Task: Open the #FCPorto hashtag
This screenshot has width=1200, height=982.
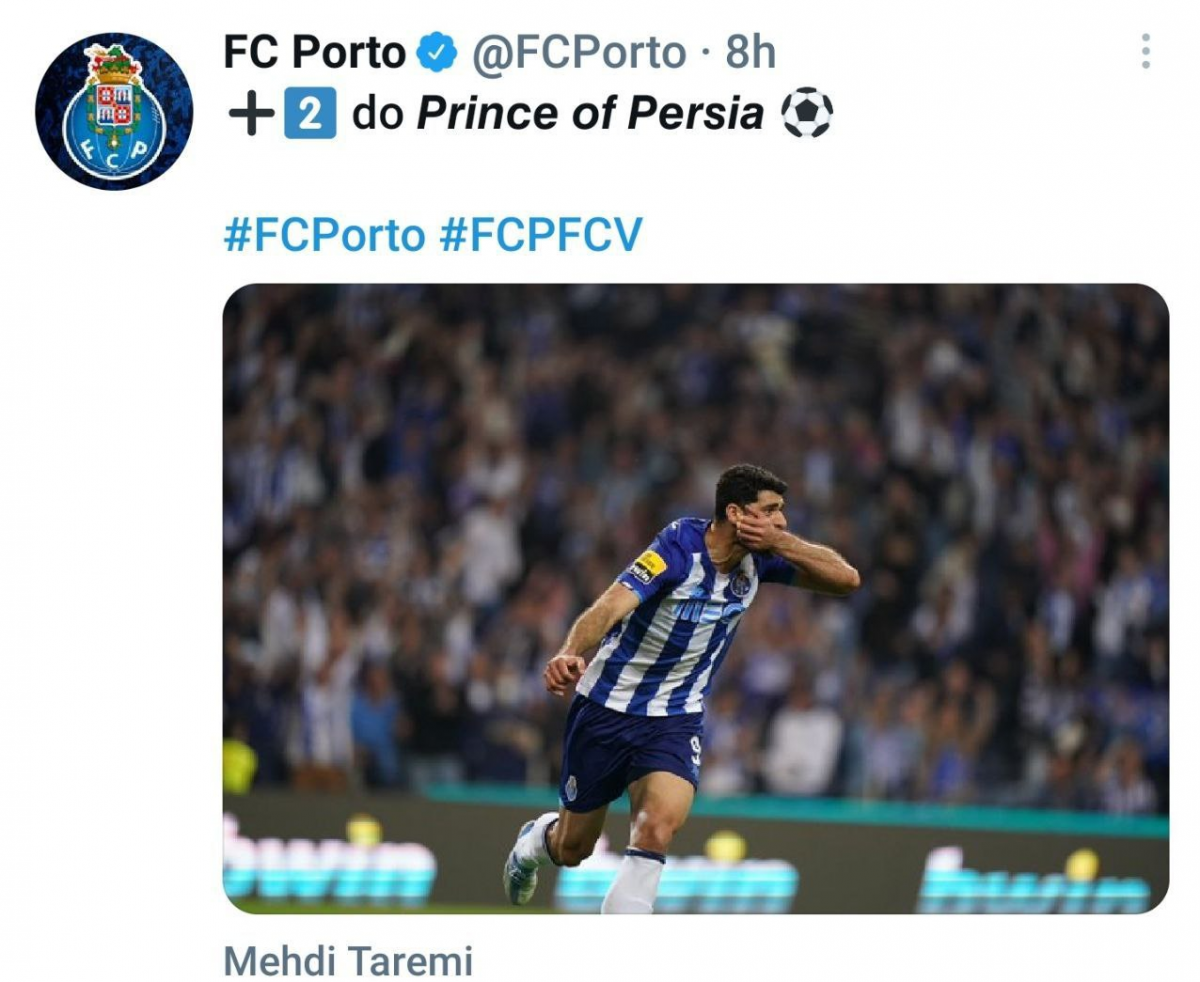Action: coord(324,236)
